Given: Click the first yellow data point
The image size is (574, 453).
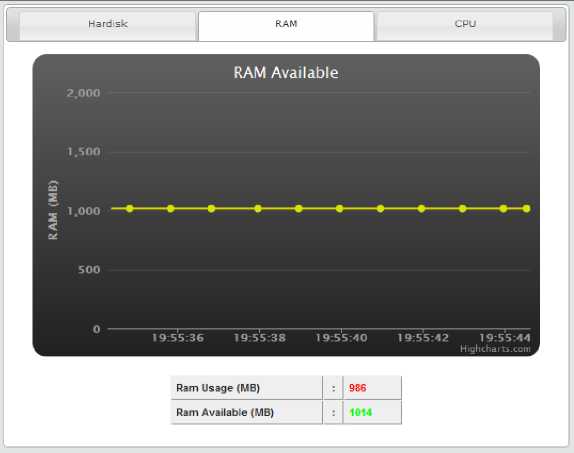Looking at the screenshot, I should (130, 208).
